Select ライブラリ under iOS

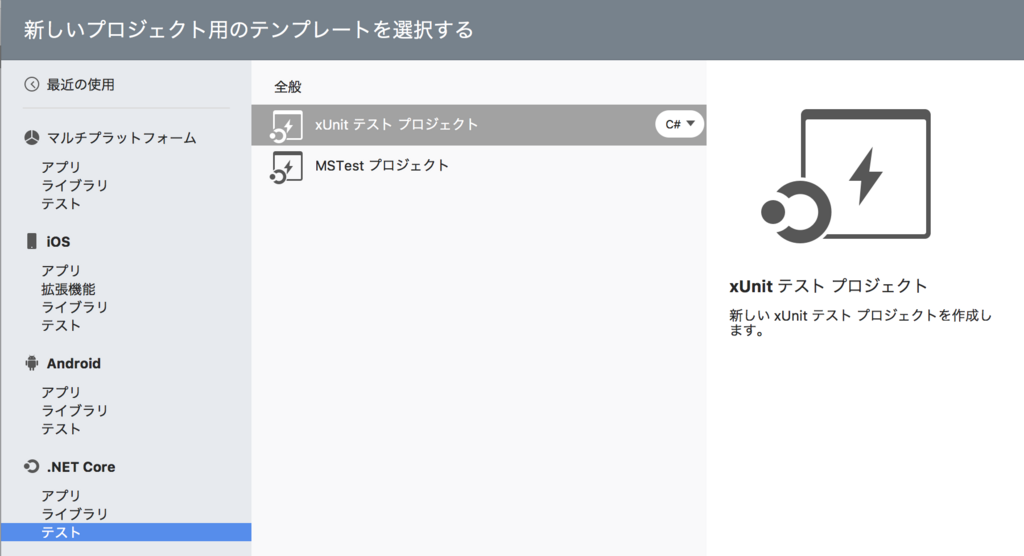74,307
